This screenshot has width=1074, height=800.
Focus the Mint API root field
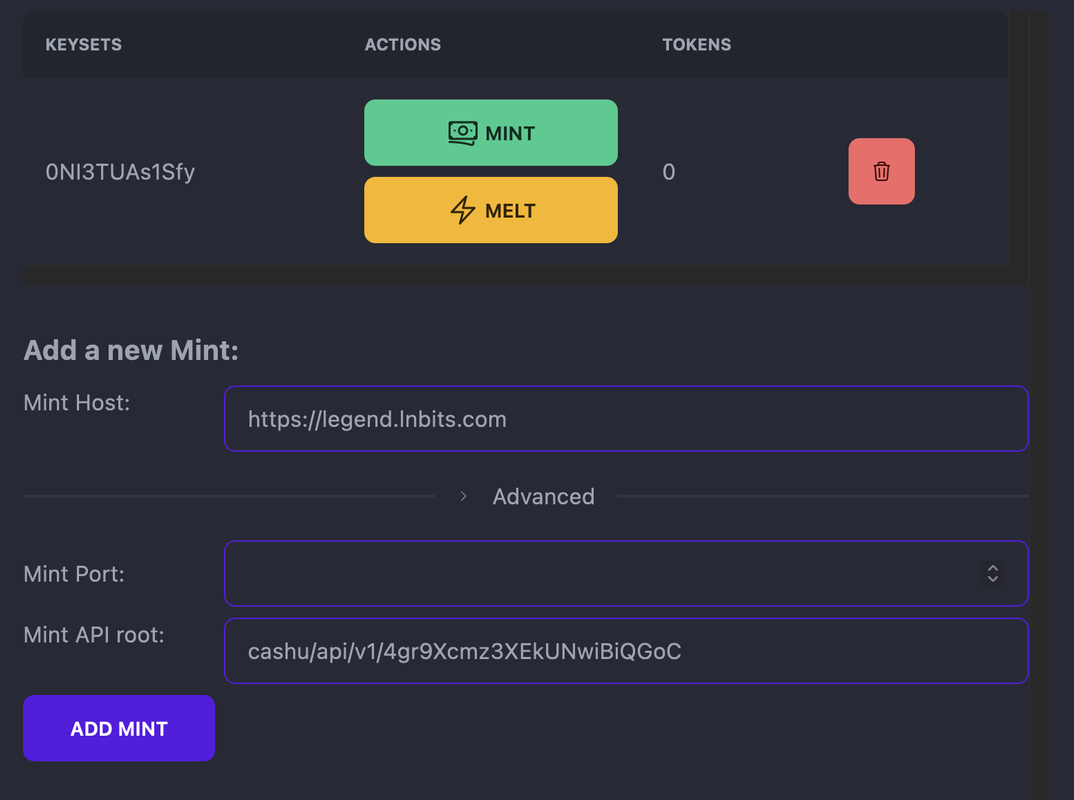coord(626,651)
